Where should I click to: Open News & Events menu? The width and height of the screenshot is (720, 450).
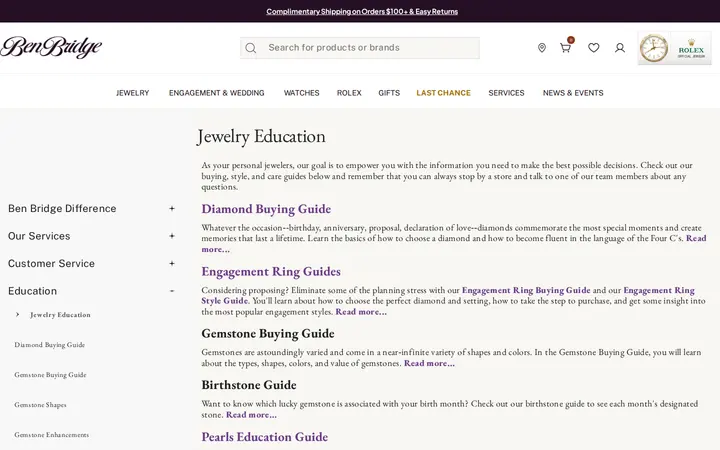573,93
